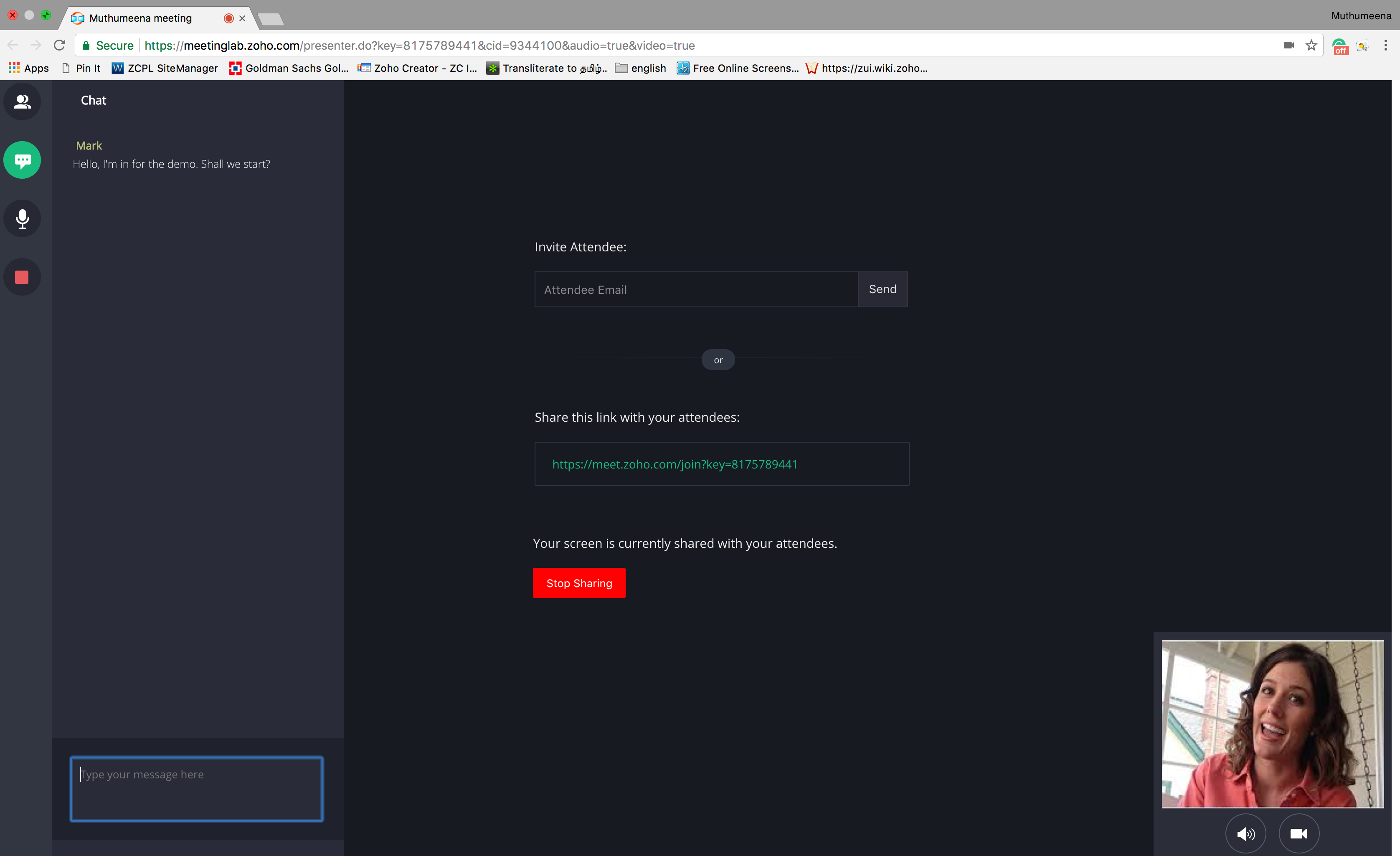Viewport: 1400px width, 856px height.
Task: Open the Transliterate to Tamil bookmark
Action: 547,68
